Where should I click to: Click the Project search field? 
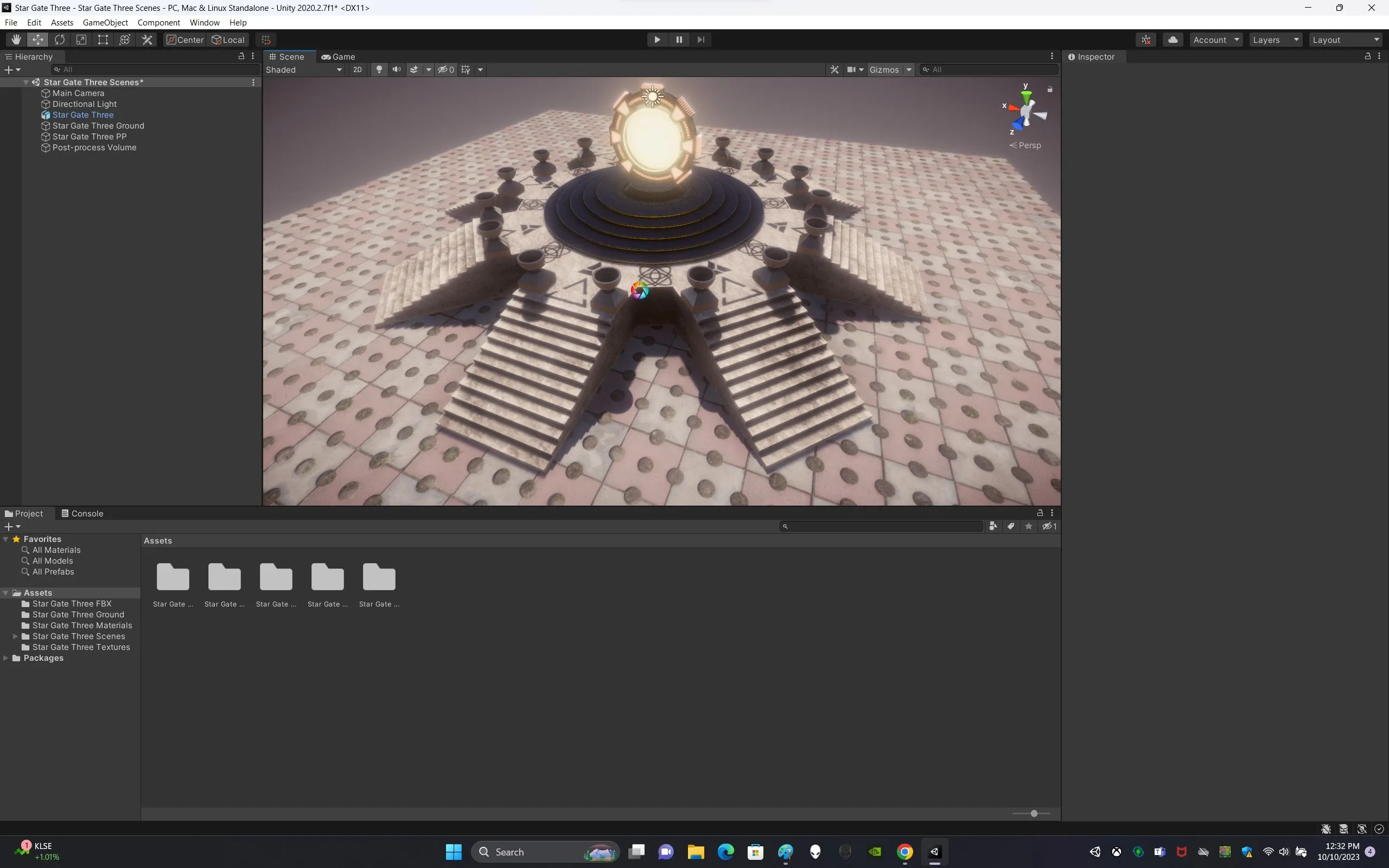pyautogui.click(x=882, y=526)
